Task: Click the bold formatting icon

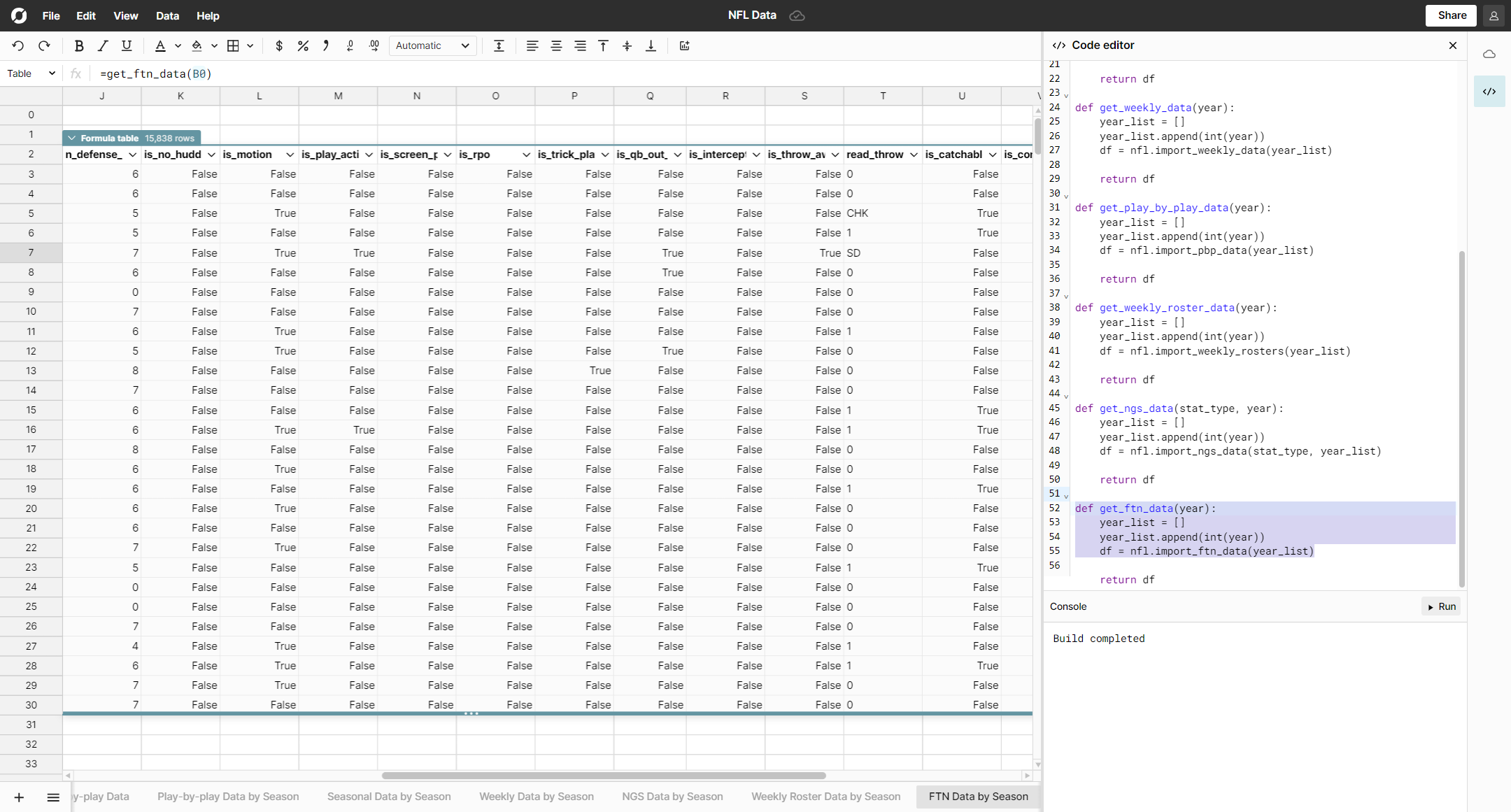Action: coord(79,46)
